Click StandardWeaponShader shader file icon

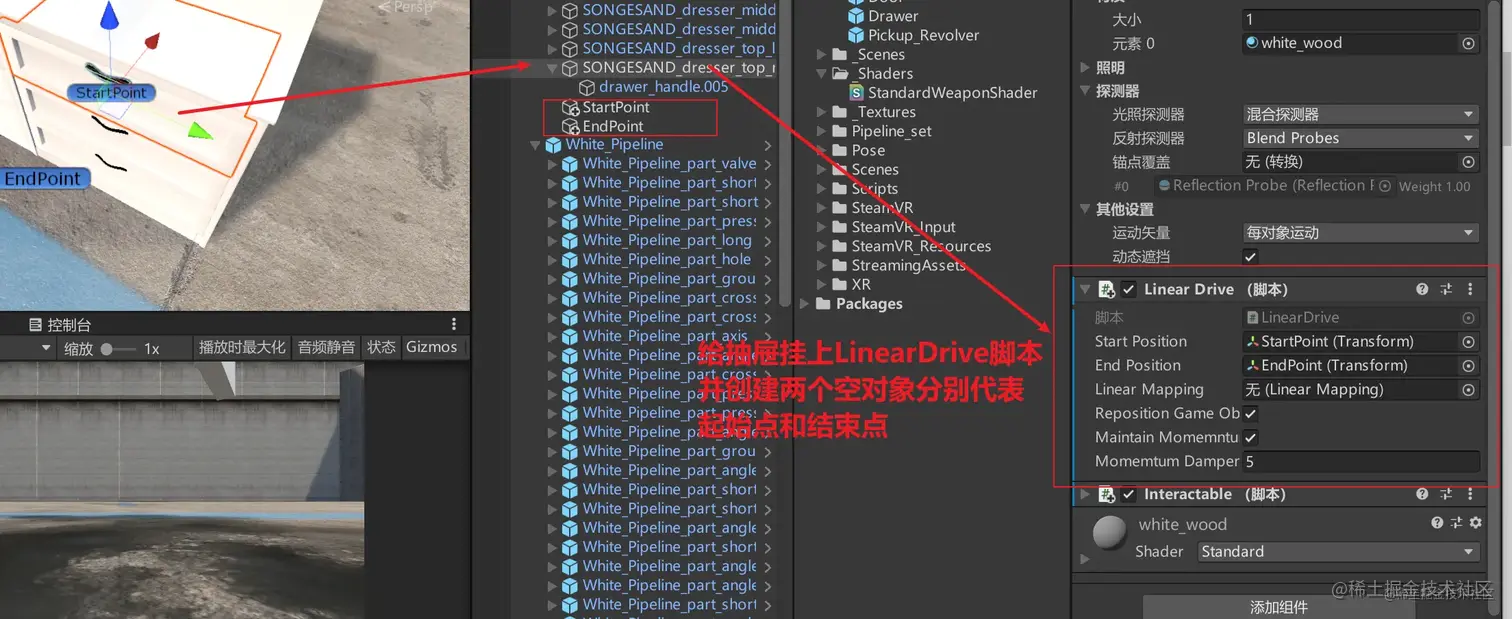(x=857, y=92)
